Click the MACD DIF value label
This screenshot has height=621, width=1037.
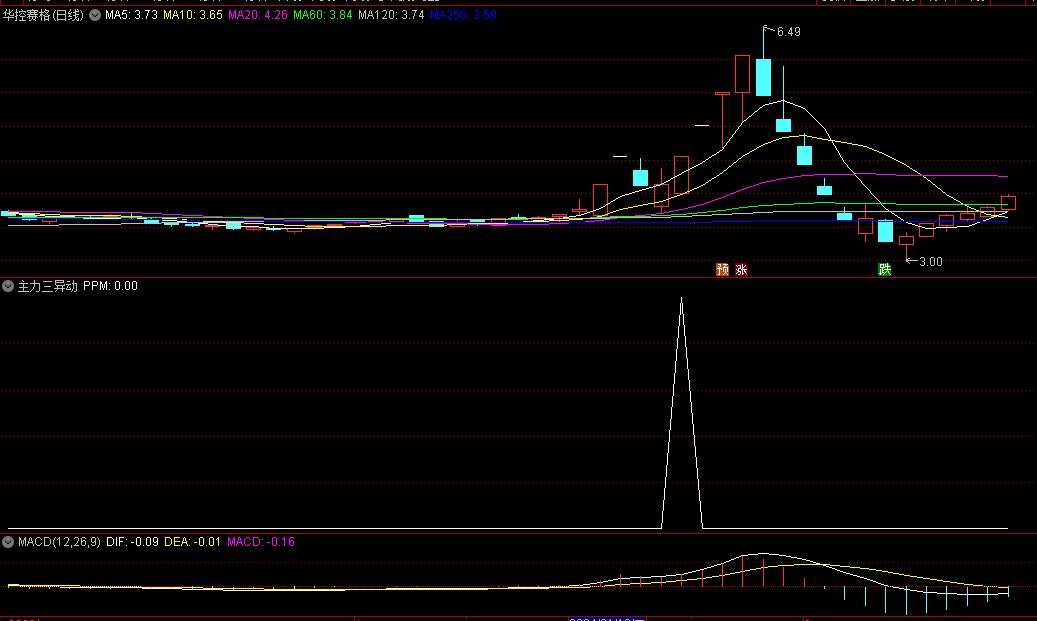point(132,542)
